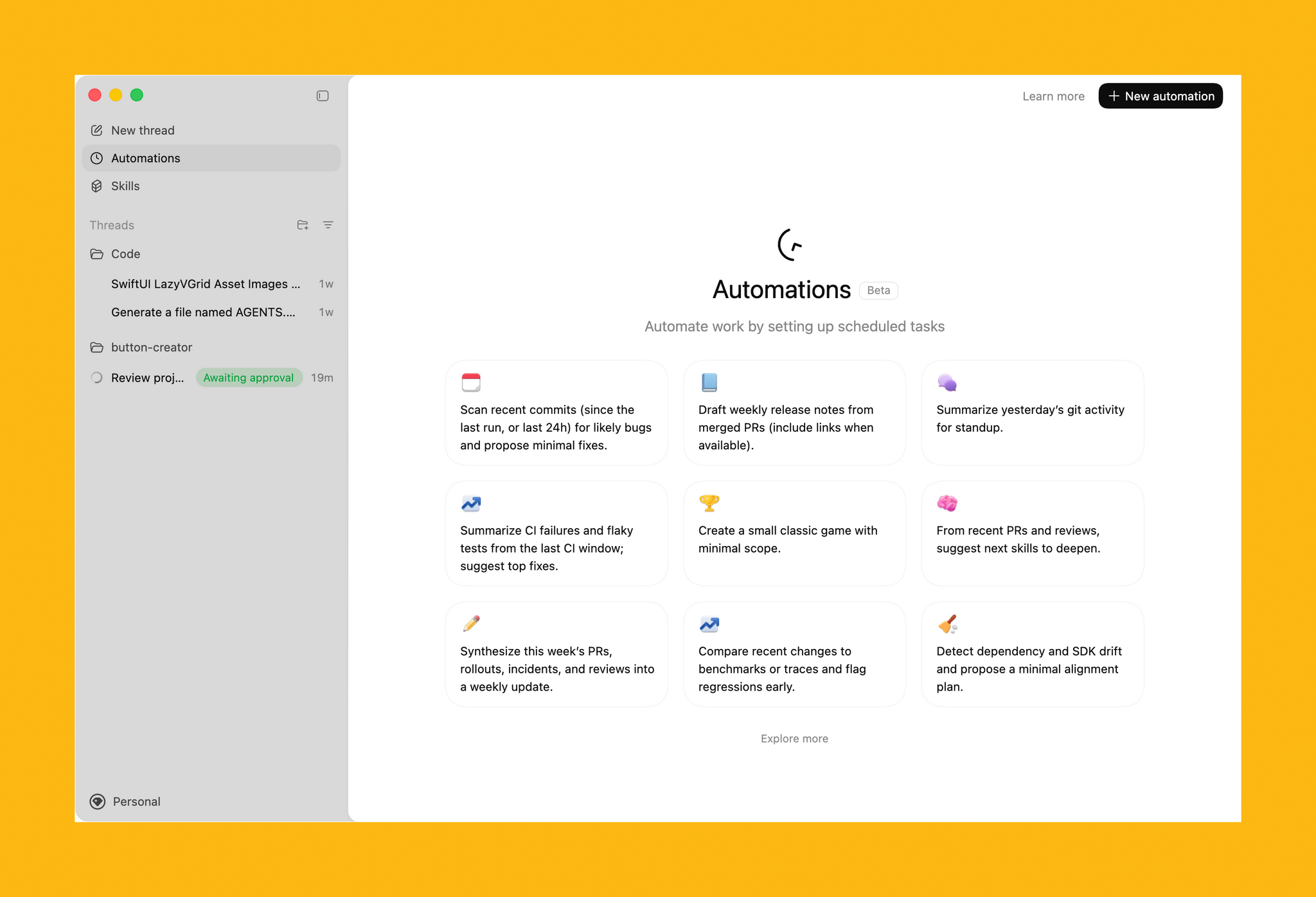Click the Skills cube icon
Image resolution: width=1316 pixels, height=897 pixels.
point(96,186)
